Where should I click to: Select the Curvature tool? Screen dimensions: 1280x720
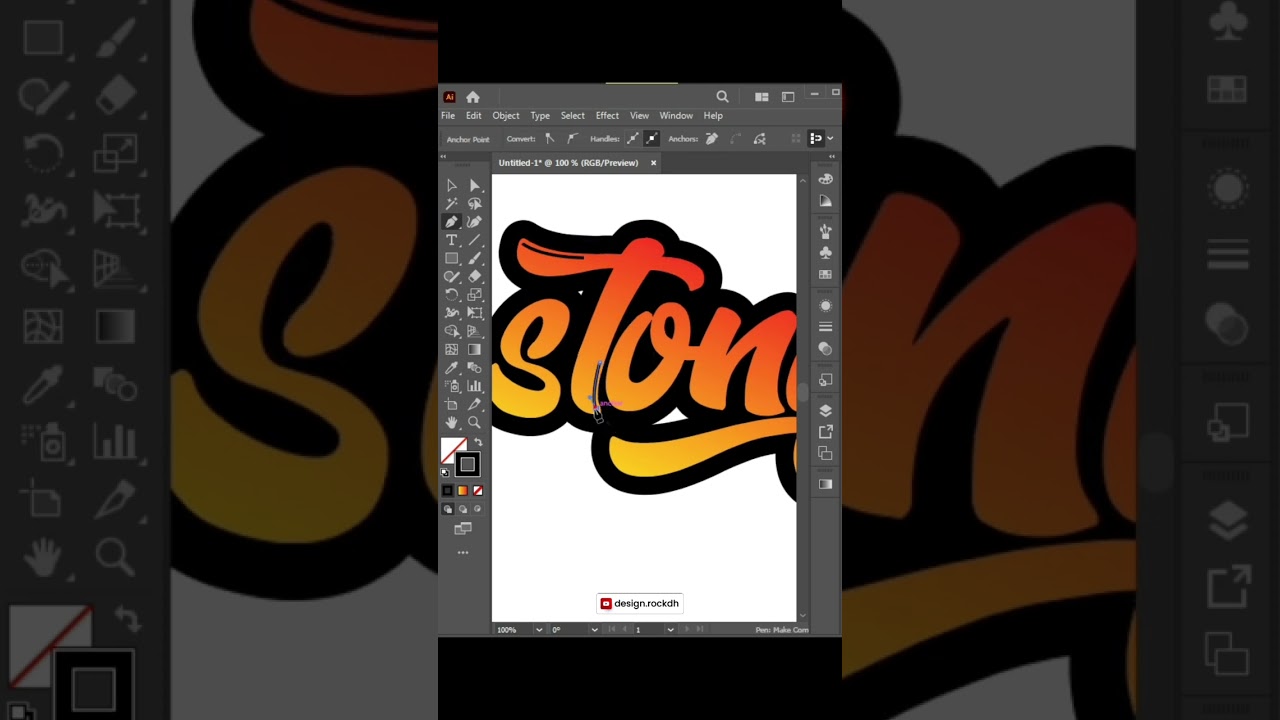tap(474, 221)
